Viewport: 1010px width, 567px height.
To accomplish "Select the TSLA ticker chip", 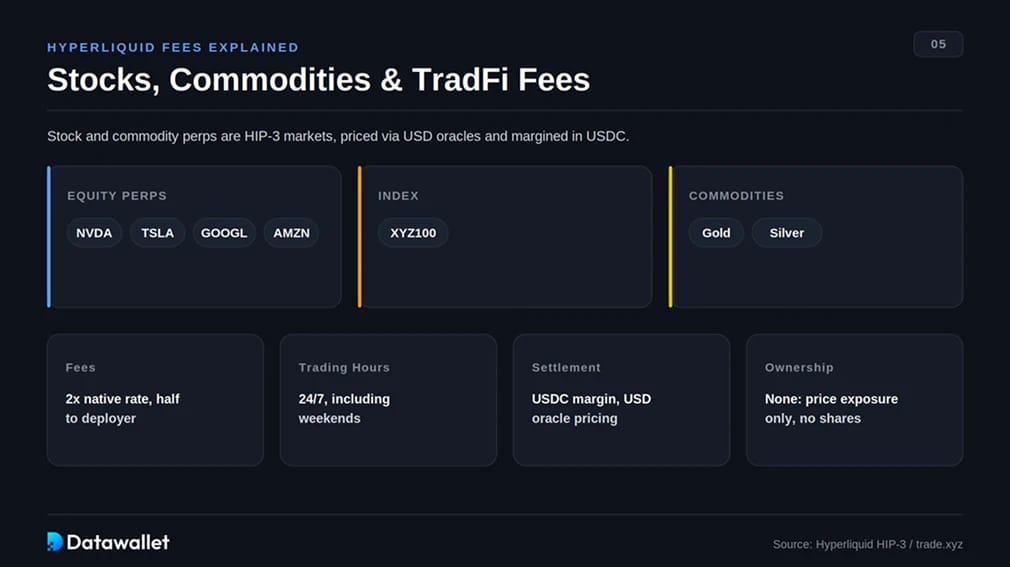I will [157, 233].
